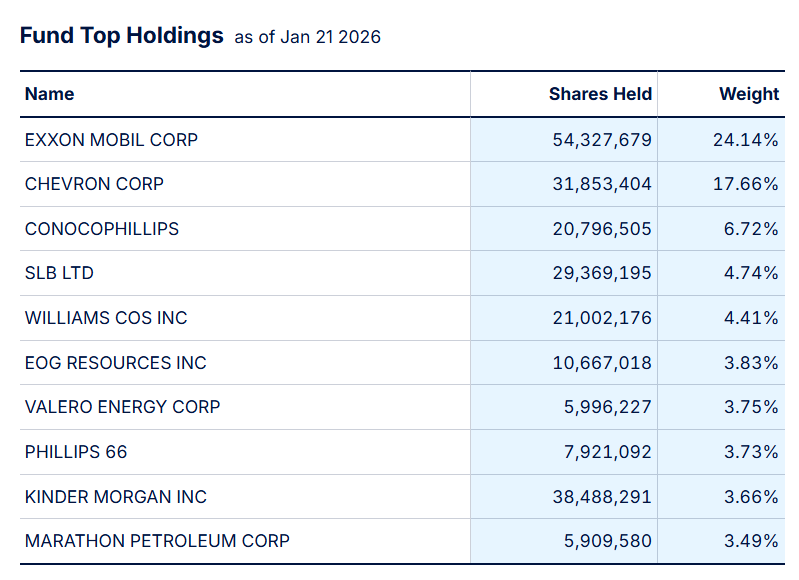Open the PHILLIPS 66 holding
Viewport: 799px width, 580px height.
pyautogui.click(x=76, y=452)
